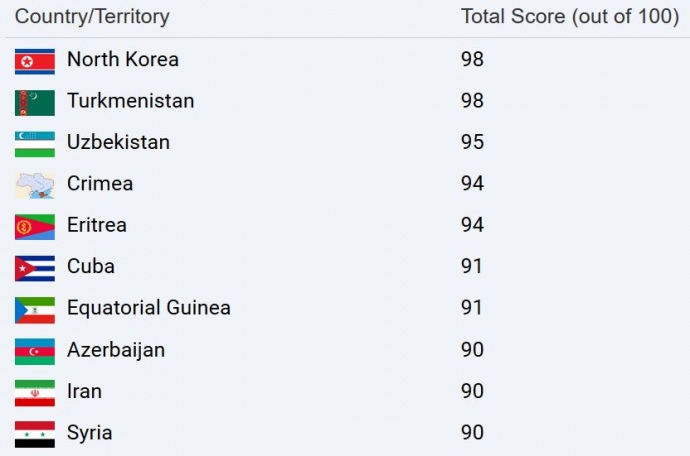Click the Crimea map icon

point(35,185)
